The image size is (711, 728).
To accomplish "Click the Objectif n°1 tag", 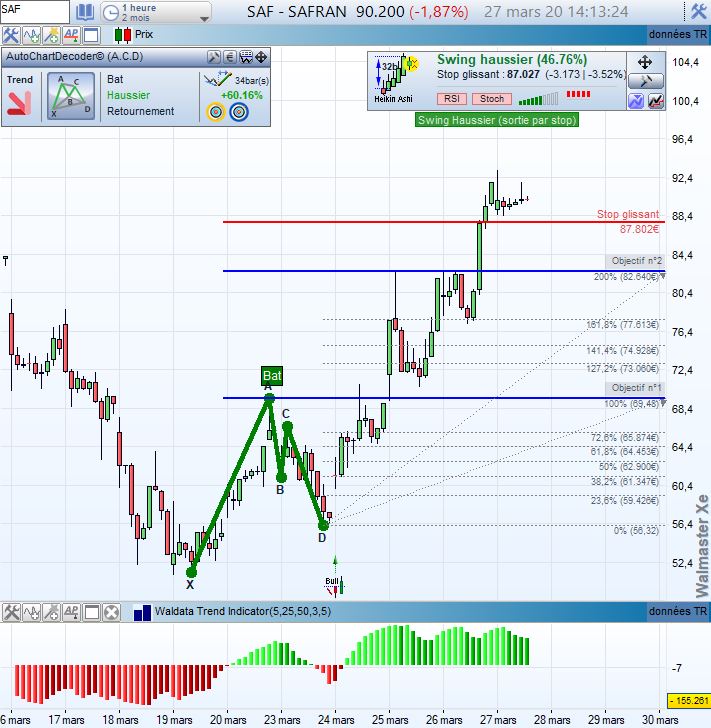I will pyautogui.click(x=636, y=388).
